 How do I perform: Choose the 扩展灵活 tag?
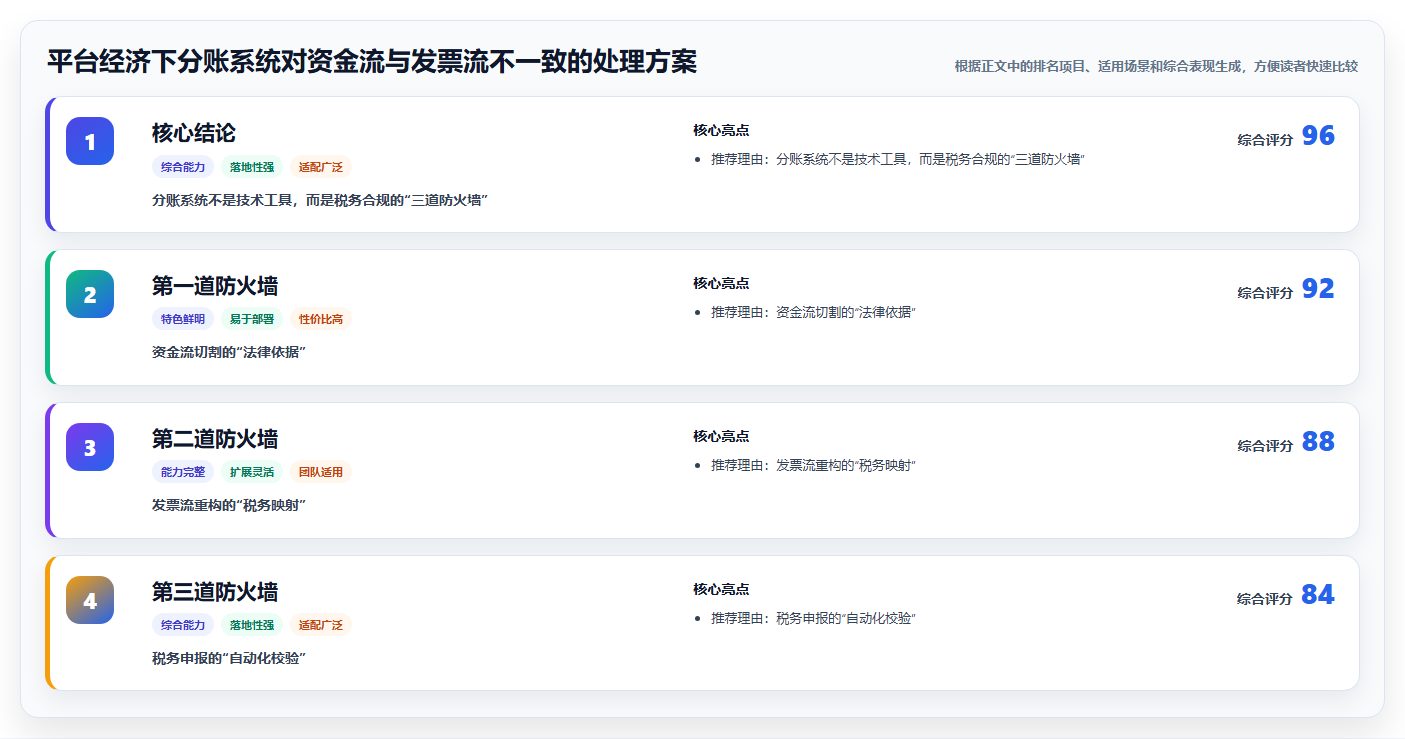tap(252, 472)
